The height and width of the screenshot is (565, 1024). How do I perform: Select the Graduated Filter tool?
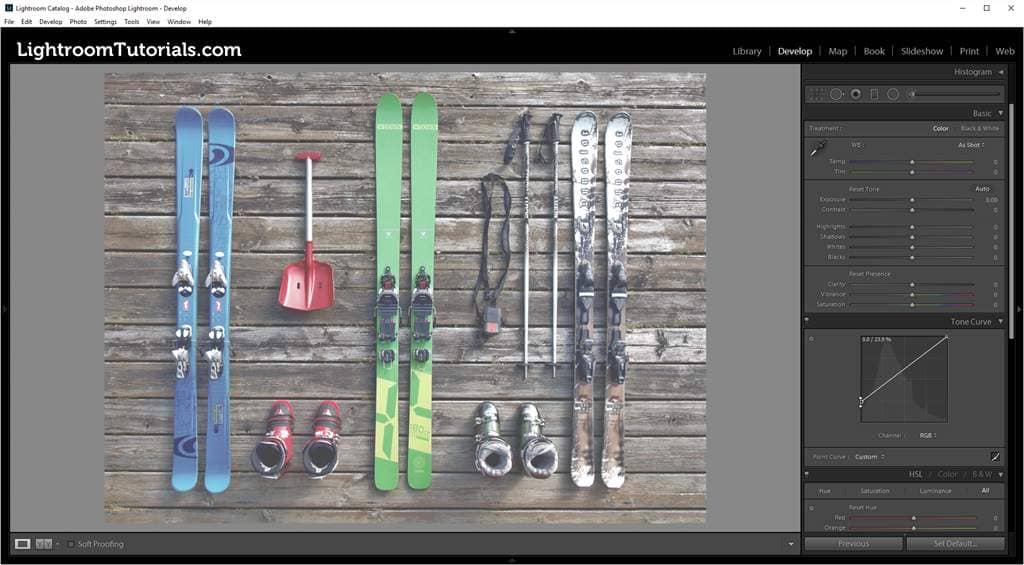coord(874,94)
